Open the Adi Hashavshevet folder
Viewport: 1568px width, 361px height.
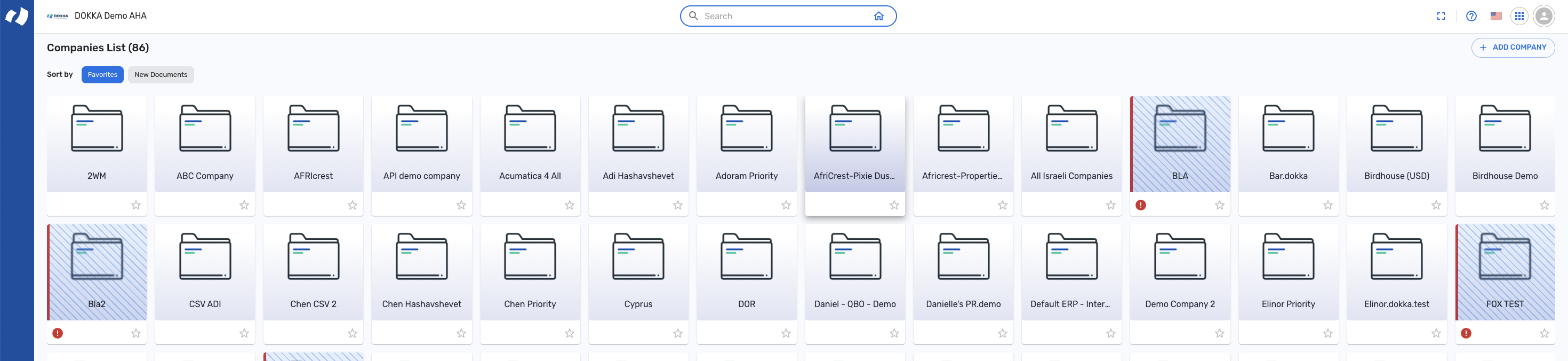coord(638,145)
